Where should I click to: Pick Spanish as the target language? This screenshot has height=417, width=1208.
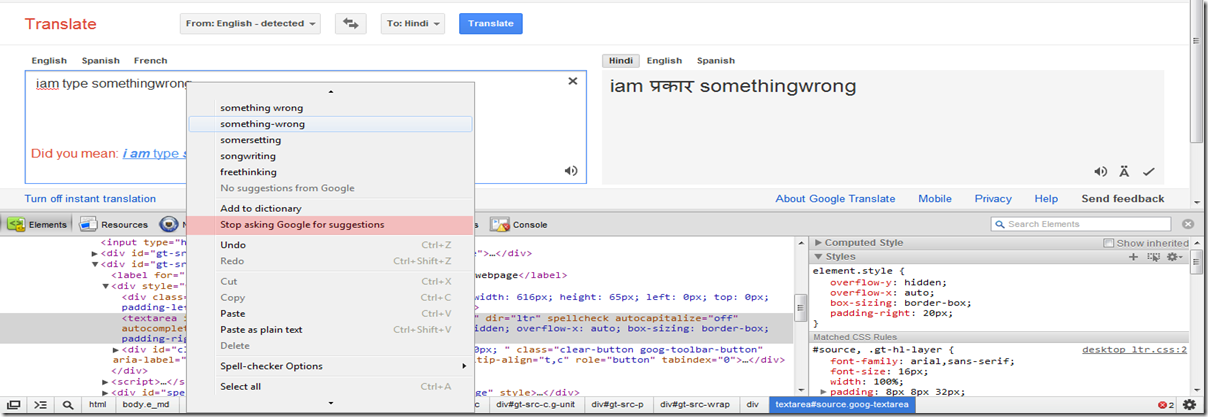tap(715, 61)
